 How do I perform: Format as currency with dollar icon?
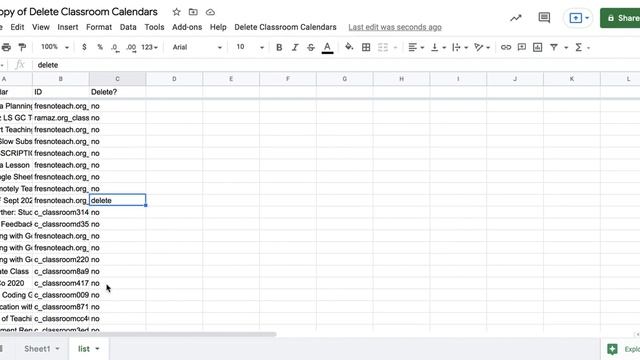(84, 47)
